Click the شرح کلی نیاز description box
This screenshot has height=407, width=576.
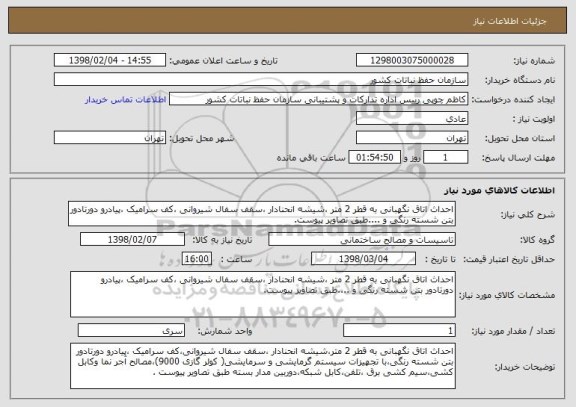tap(262, 214)
